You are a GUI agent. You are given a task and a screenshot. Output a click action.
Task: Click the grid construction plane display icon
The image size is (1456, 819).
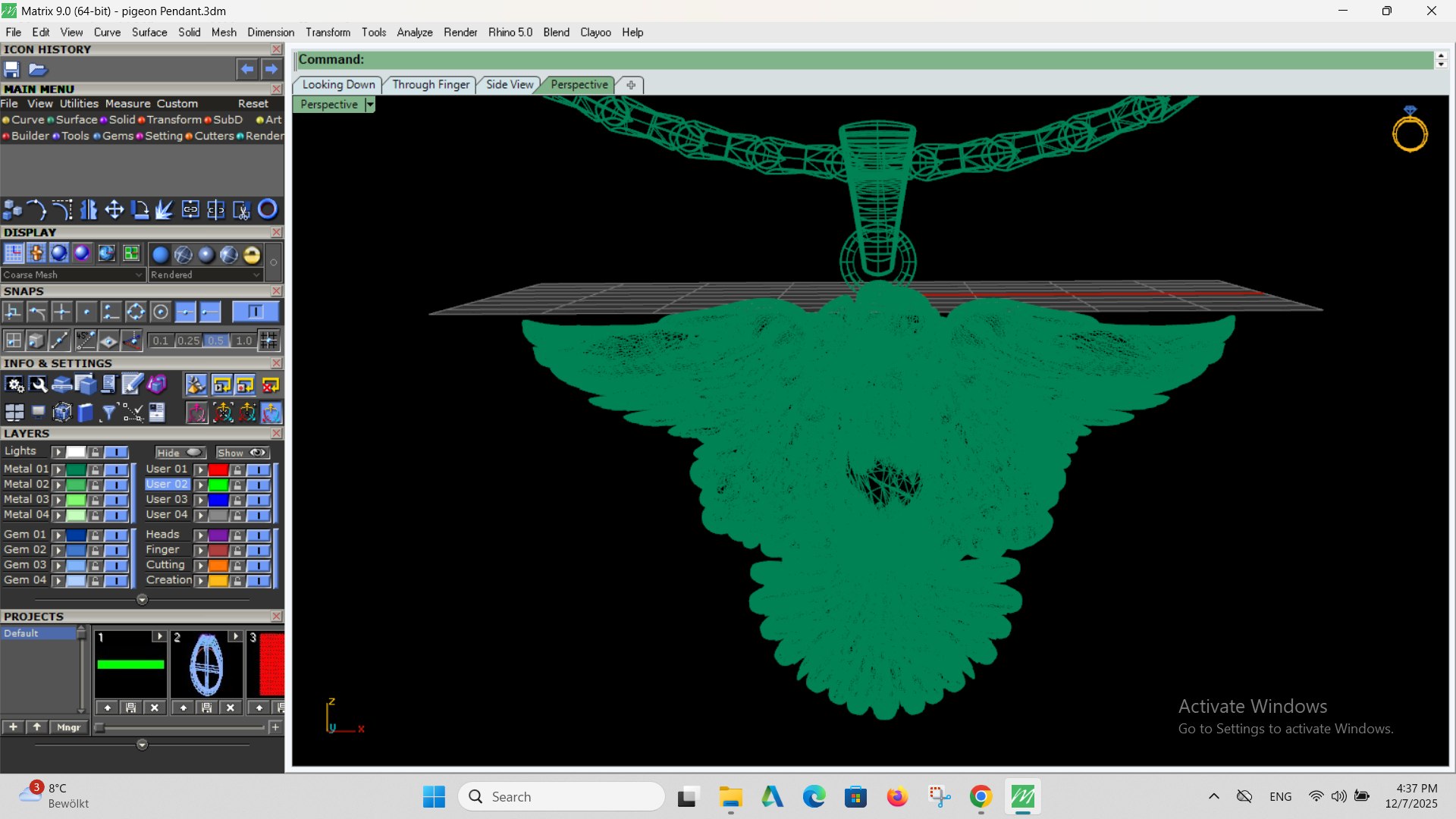pos(14,253)
